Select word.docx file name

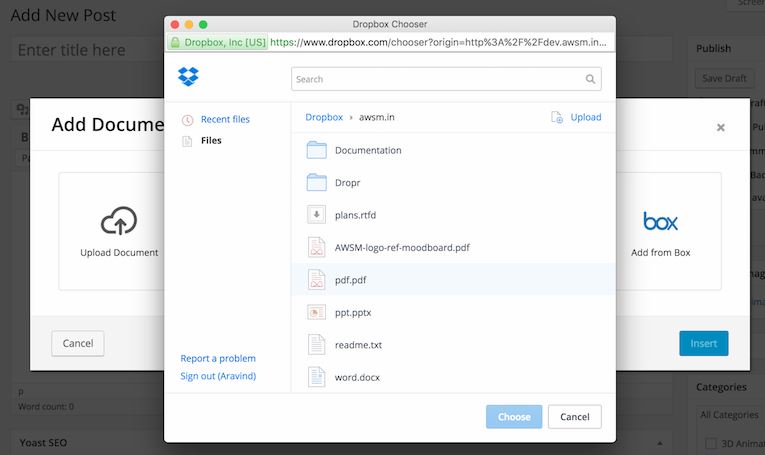357,377
